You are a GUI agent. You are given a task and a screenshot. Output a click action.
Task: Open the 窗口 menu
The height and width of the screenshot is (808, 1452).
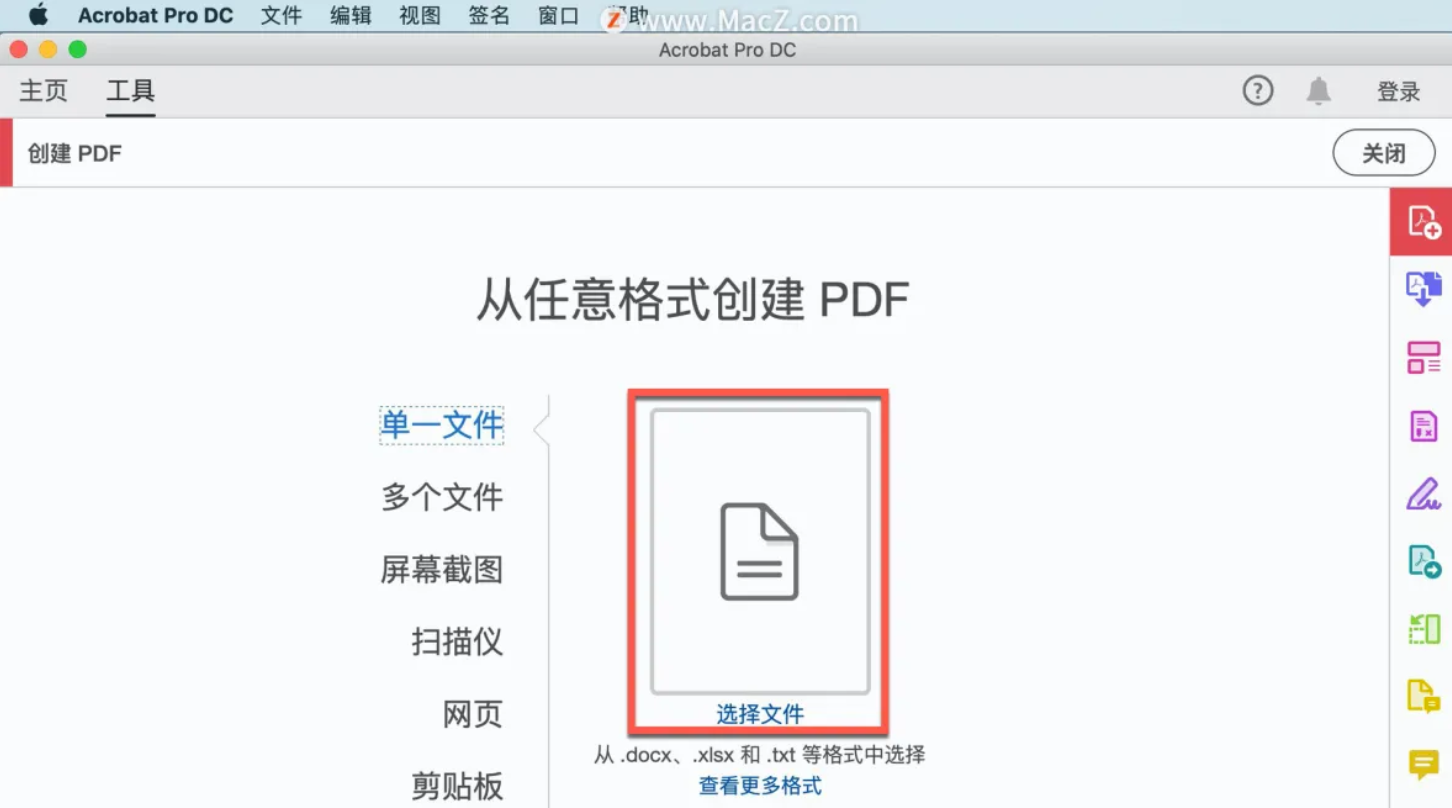[x=557, y=16]
